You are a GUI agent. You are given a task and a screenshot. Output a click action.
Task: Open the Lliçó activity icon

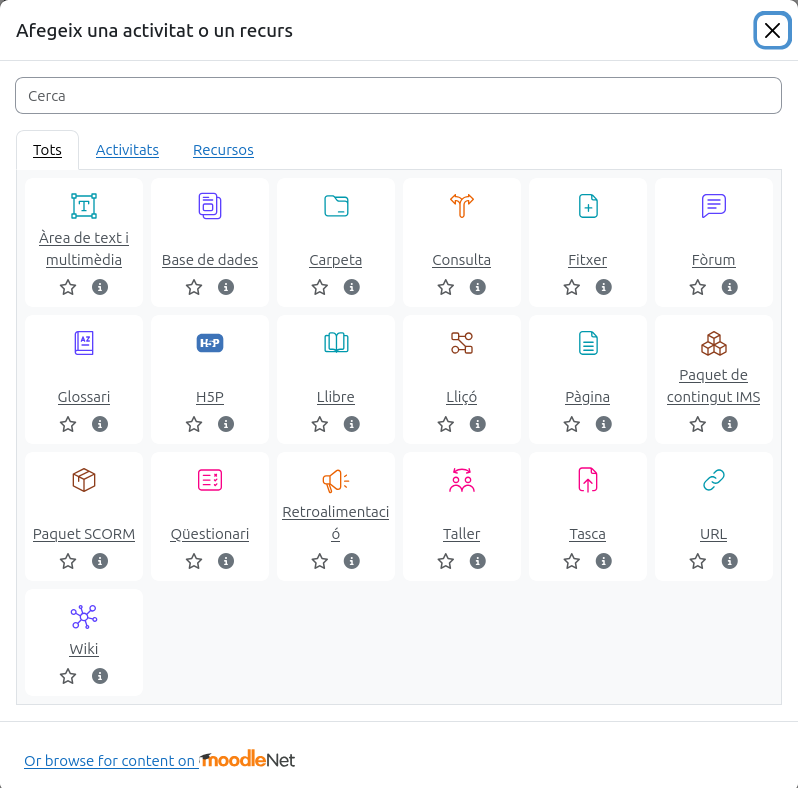coord(462,343)
